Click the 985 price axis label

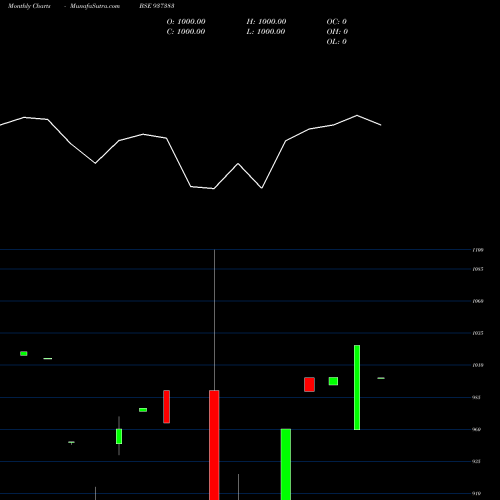coord(477,397)
